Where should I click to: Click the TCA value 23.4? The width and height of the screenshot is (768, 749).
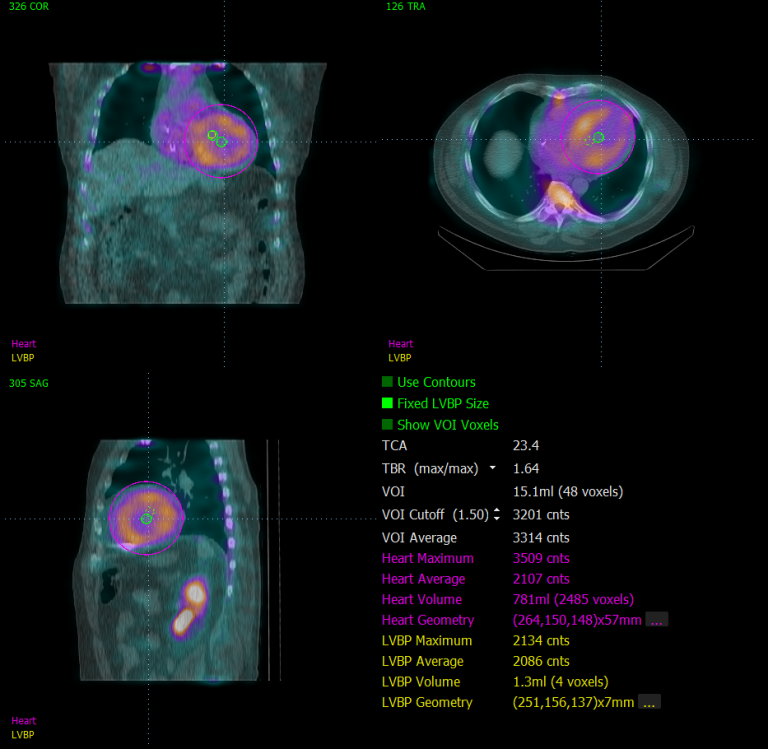pyautogui.click(x=526, y=445)
